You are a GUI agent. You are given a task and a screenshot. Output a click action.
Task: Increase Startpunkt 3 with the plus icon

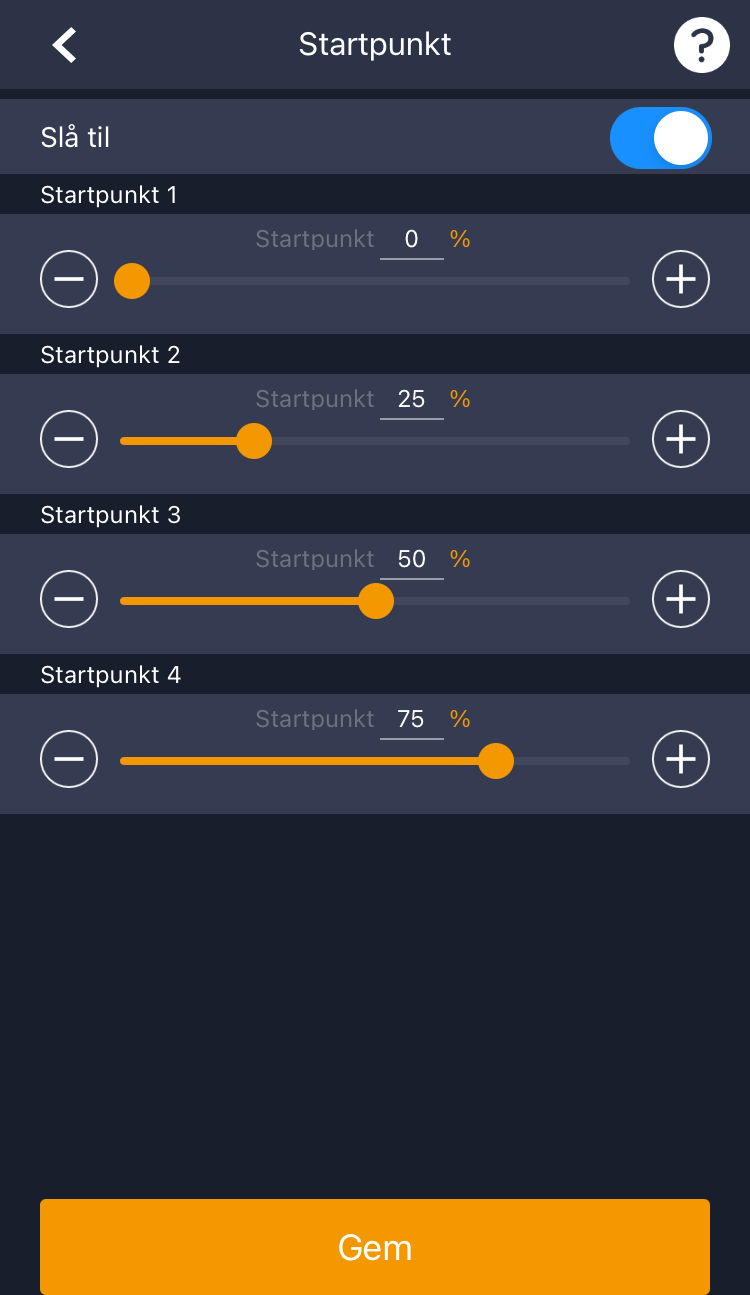click(681, 599)
